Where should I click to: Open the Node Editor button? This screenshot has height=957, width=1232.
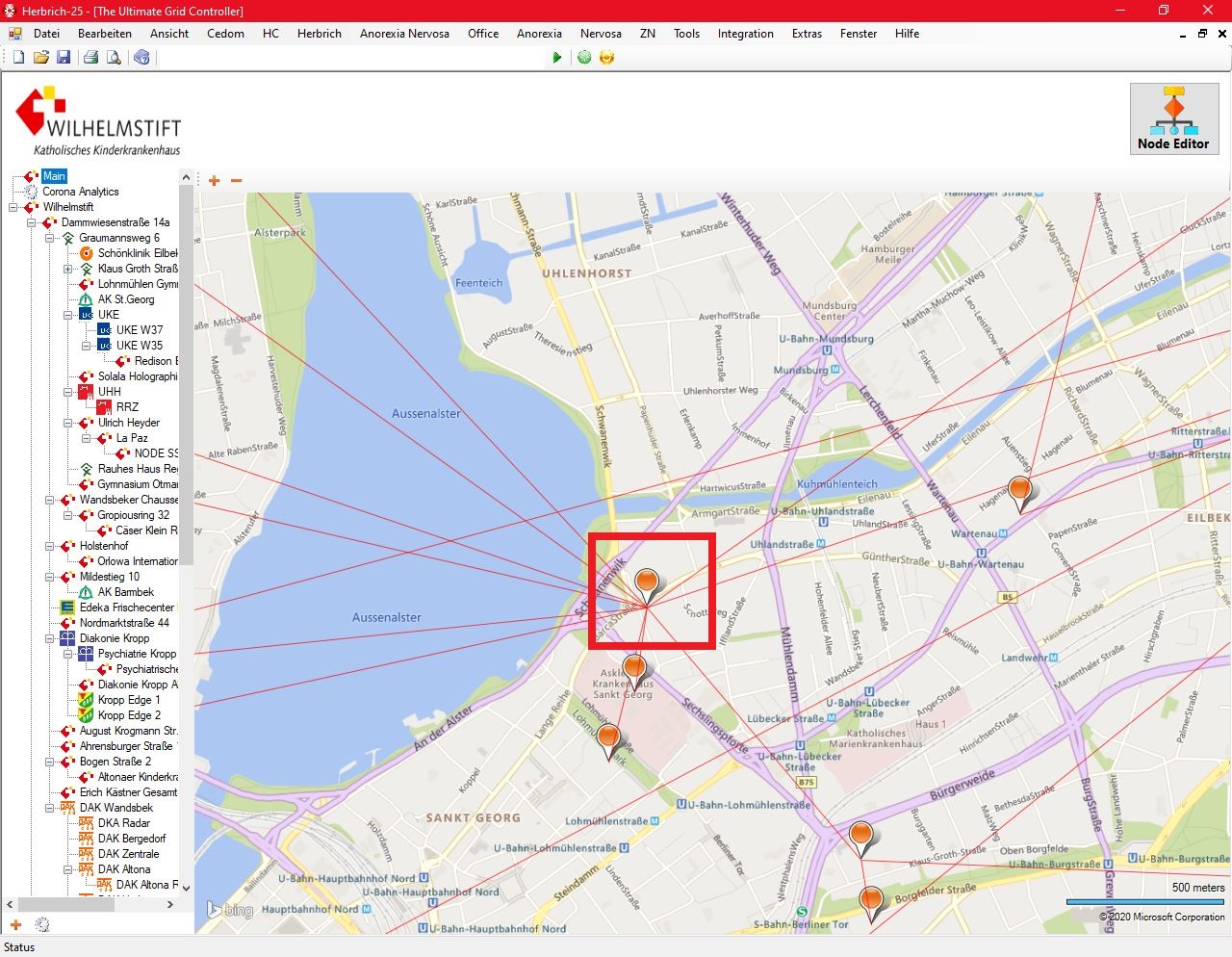click(1173, 118)
